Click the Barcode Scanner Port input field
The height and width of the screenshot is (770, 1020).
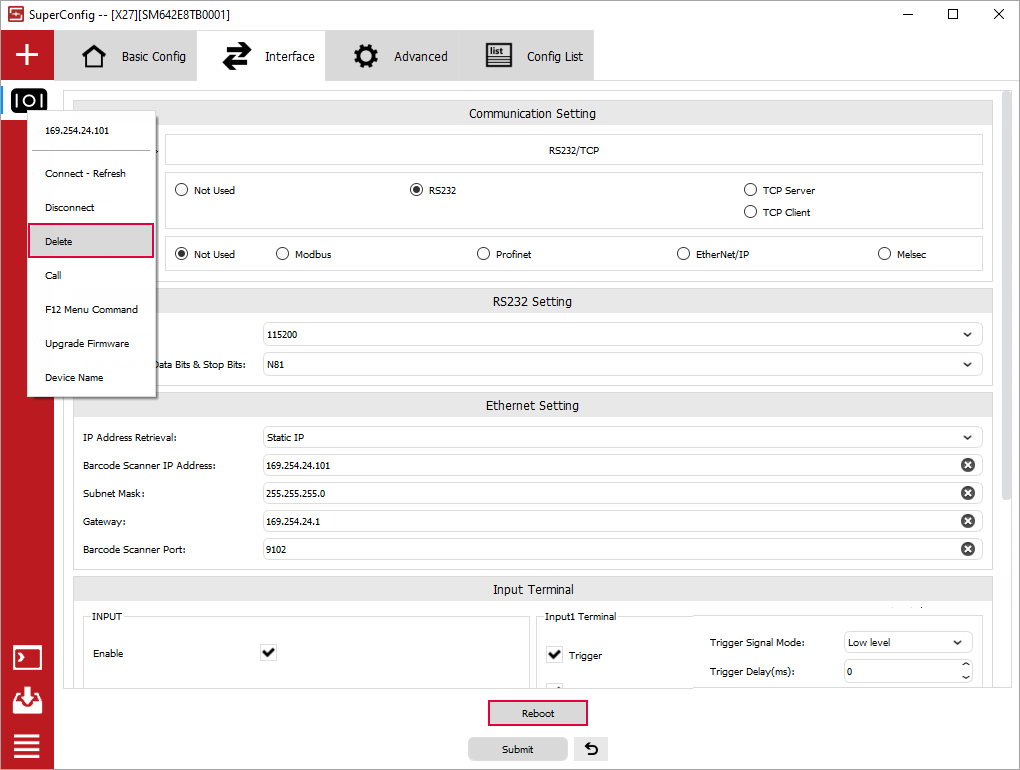coord(610,549)
